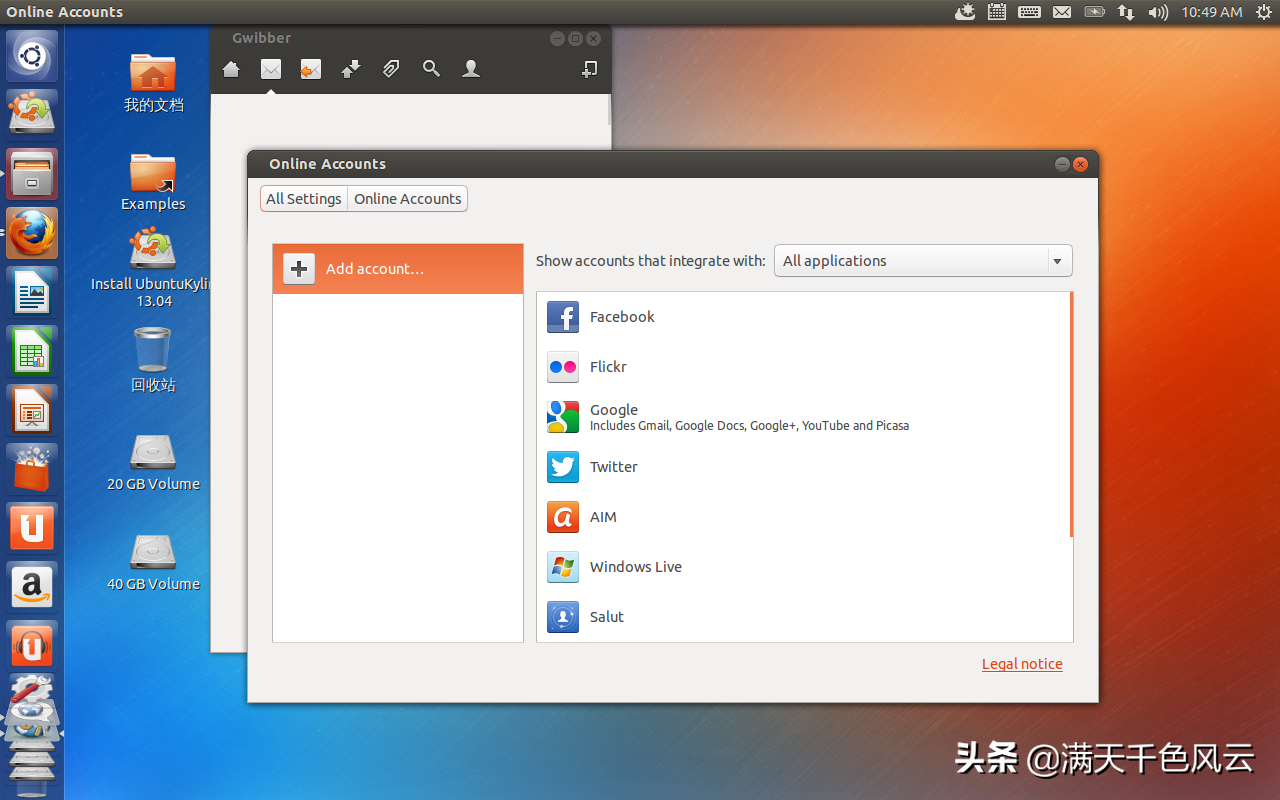Open 20 GB Volume desktop drive
The width and height of the screenshot is (1280, 800).
pyautogui.click(x=153, y=462)
